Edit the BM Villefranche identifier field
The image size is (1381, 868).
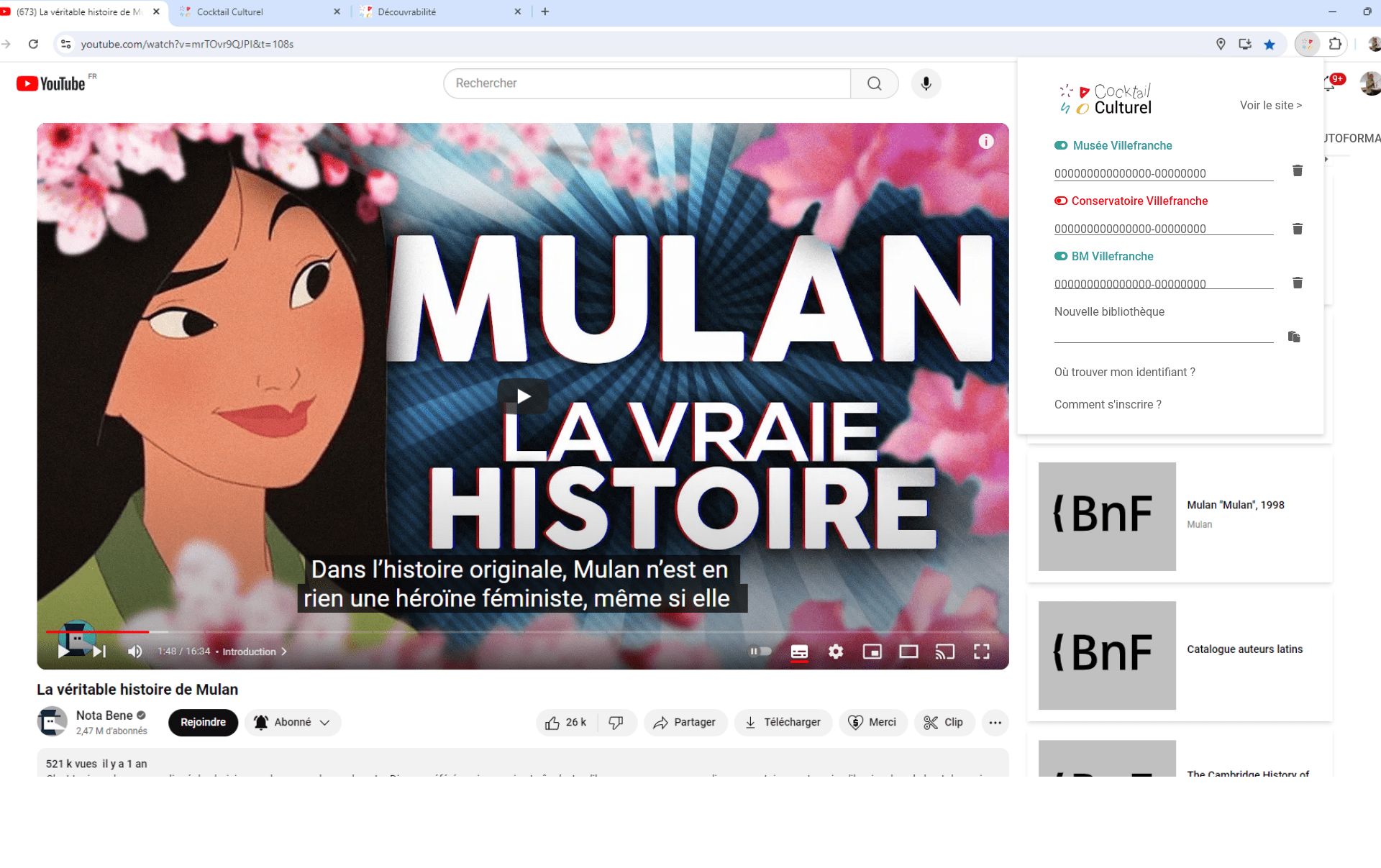click(1163, 284)
